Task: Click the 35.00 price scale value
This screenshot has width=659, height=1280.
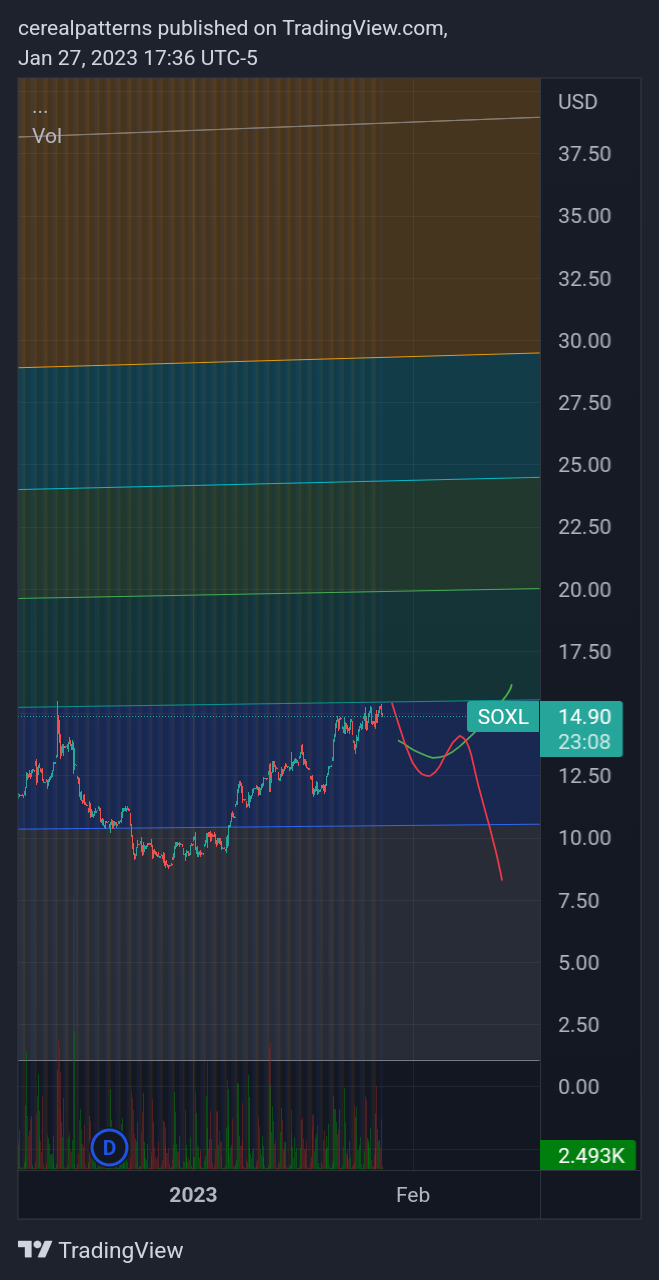Action: (585, 216)
